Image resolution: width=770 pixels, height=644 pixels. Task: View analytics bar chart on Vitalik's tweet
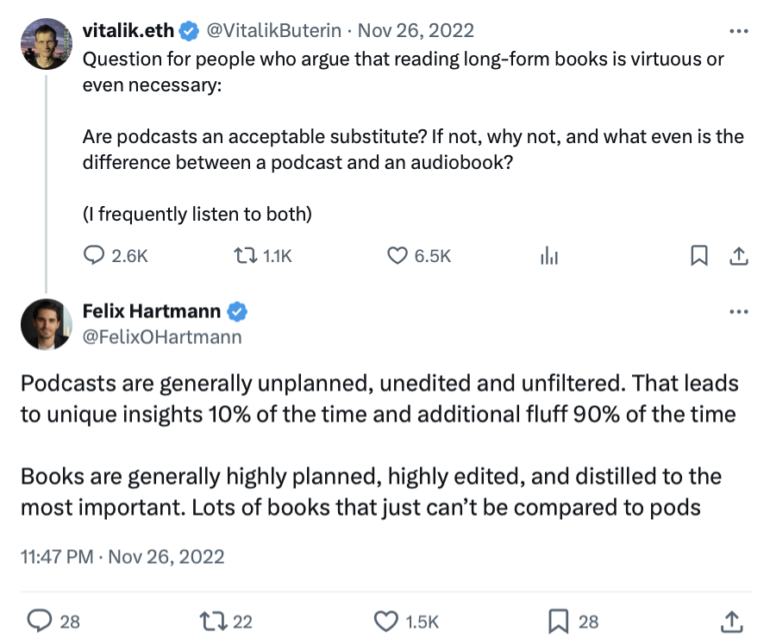tap(548, 256)
